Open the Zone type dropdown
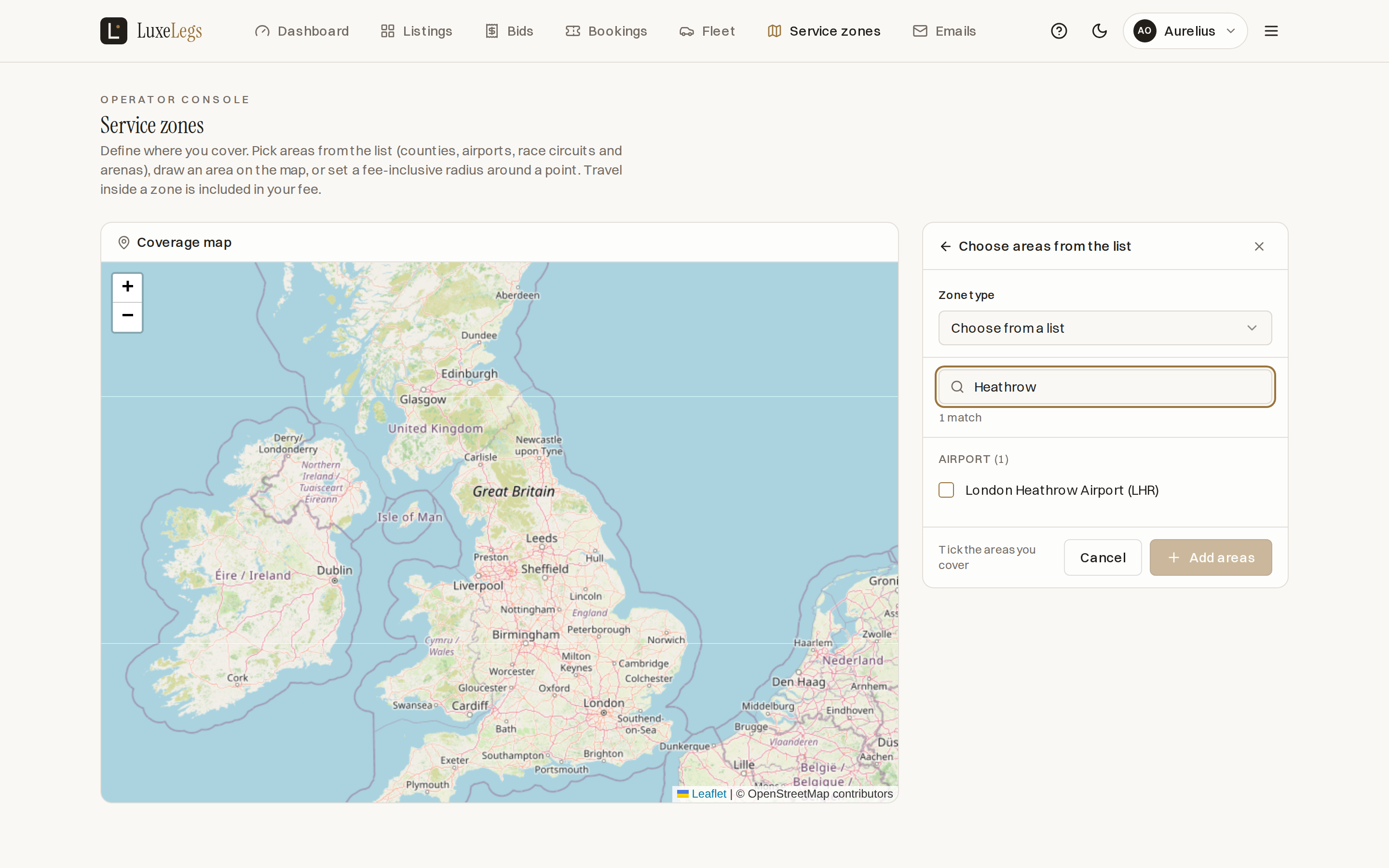The height and width of the screenshot is (868, 1389). coord(1105,328)
